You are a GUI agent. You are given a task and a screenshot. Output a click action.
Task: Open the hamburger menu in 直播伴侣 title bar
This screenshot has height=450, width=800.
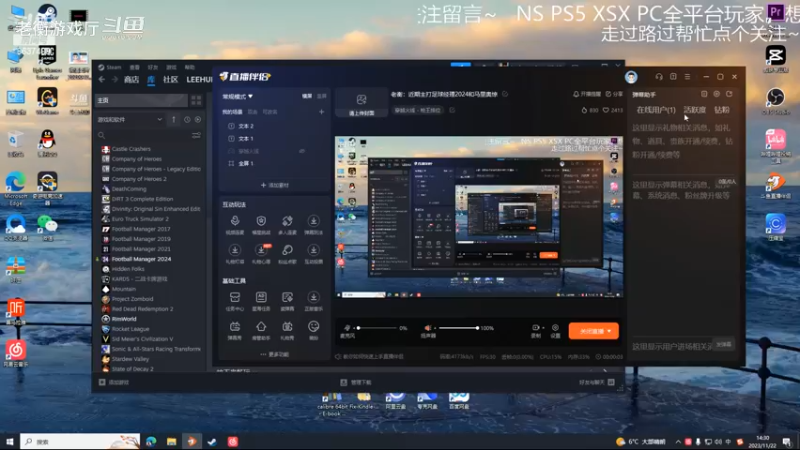pos(687,77)
